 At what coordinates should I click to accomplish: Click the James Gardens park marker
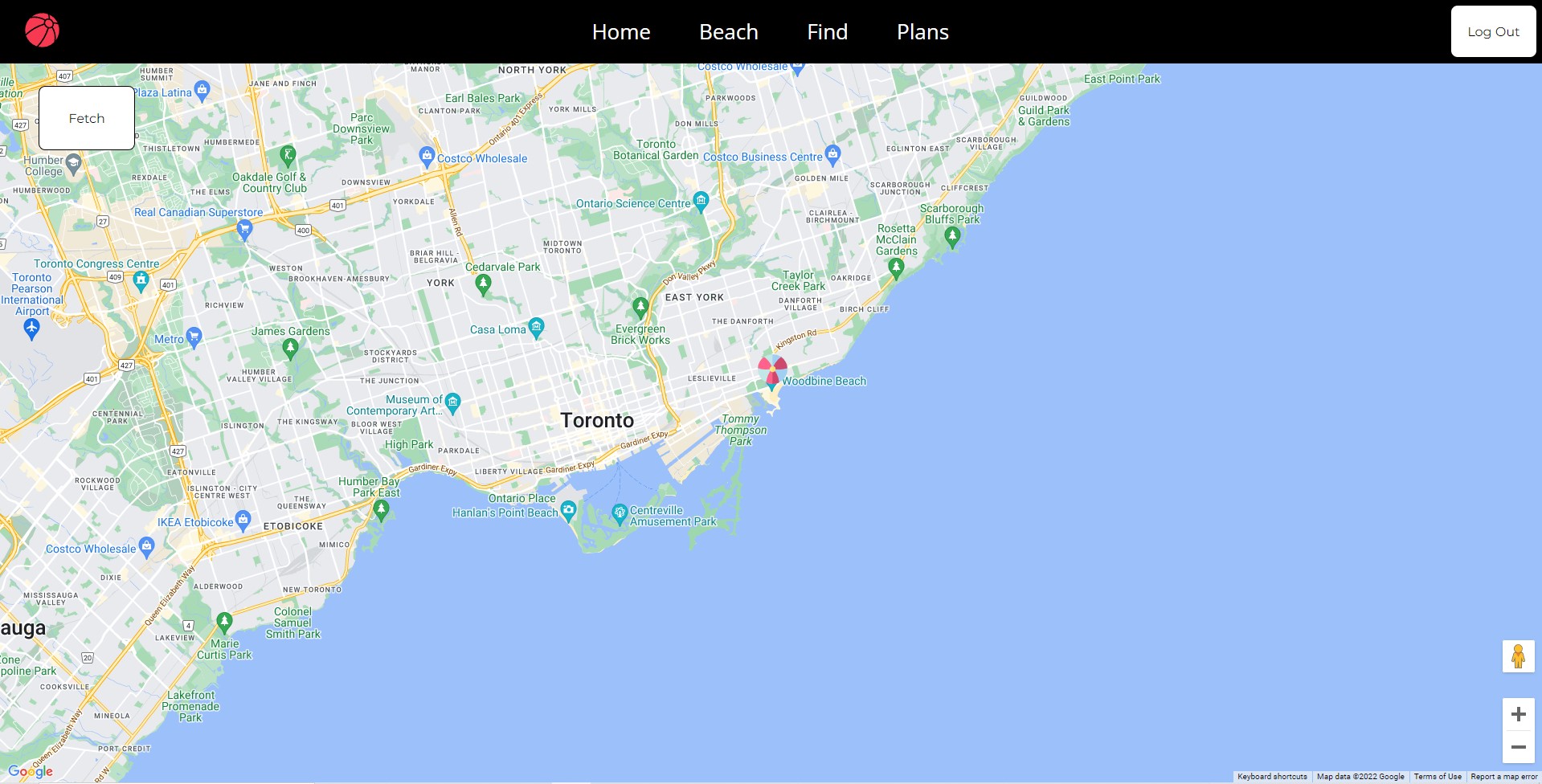(x=291, y=348)
